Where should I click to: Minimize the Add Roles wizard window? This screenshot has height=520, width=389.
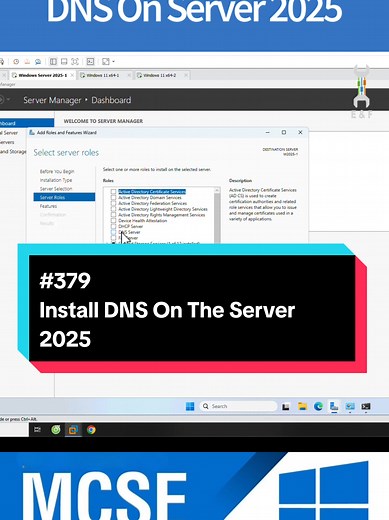(x=267, y=132)
